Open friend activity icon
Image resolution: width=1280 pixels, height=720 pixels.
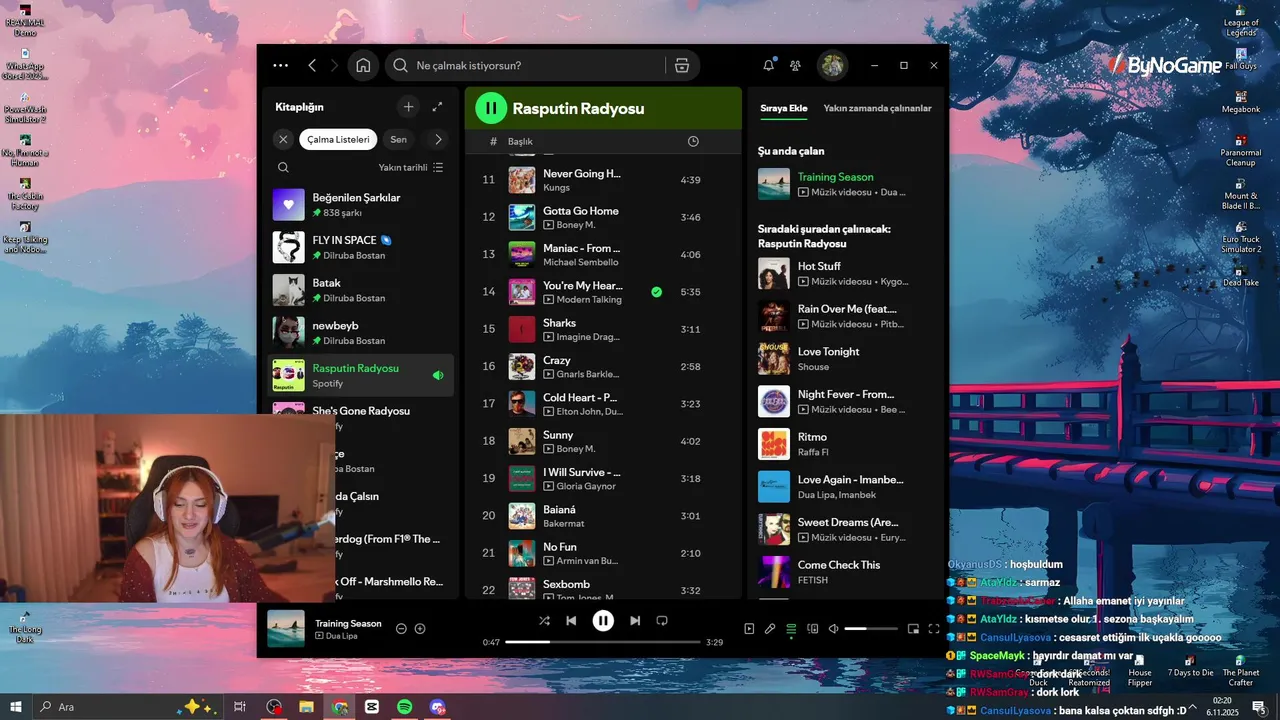tap(795, 65)
